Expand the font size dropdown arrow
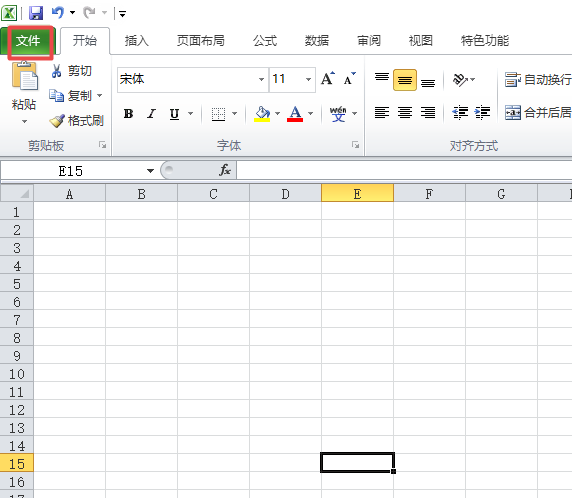The image size is (574, 498). 309,79
